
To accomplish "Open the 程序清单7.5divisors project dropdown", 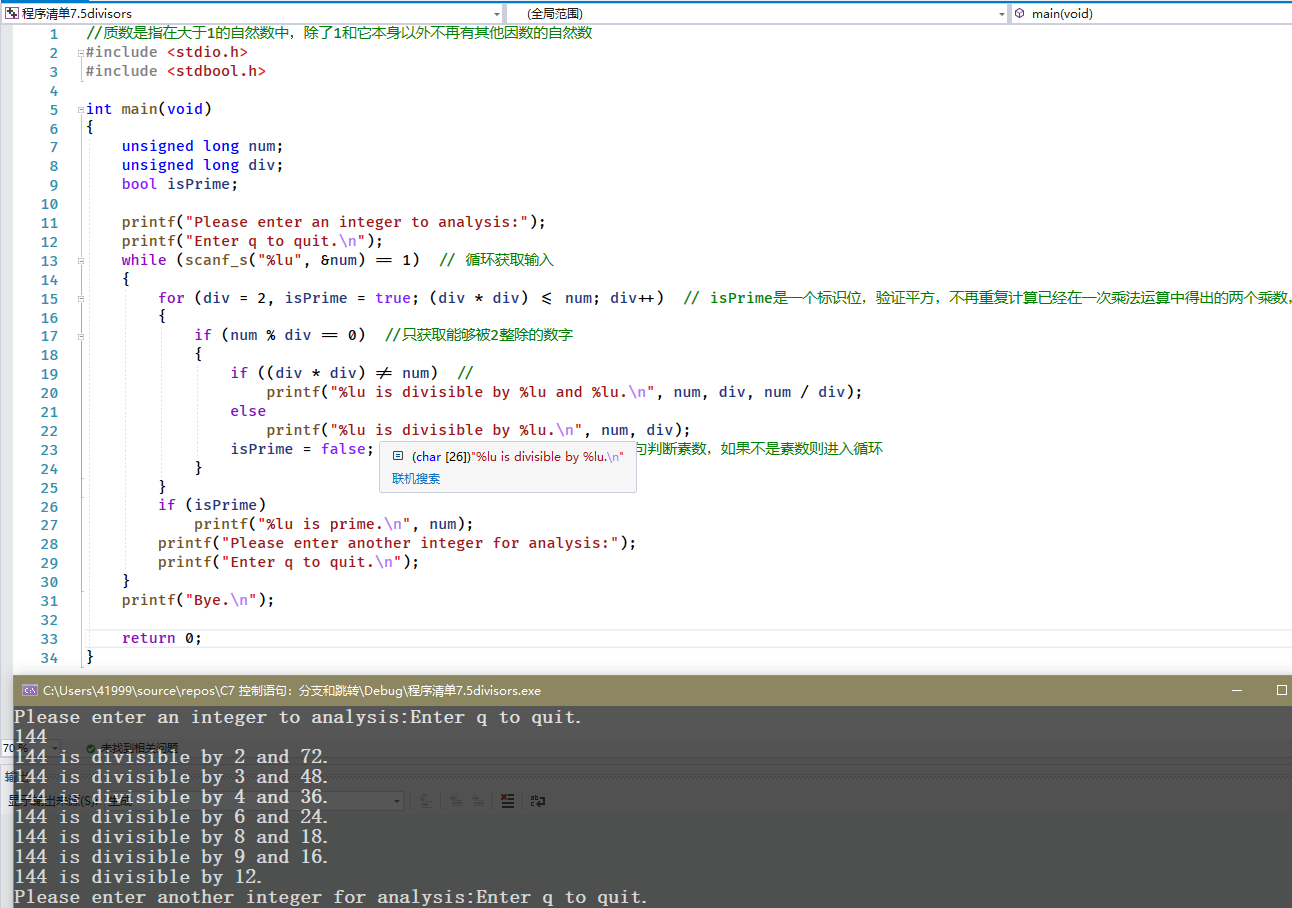I will click(x=251, y=13).
